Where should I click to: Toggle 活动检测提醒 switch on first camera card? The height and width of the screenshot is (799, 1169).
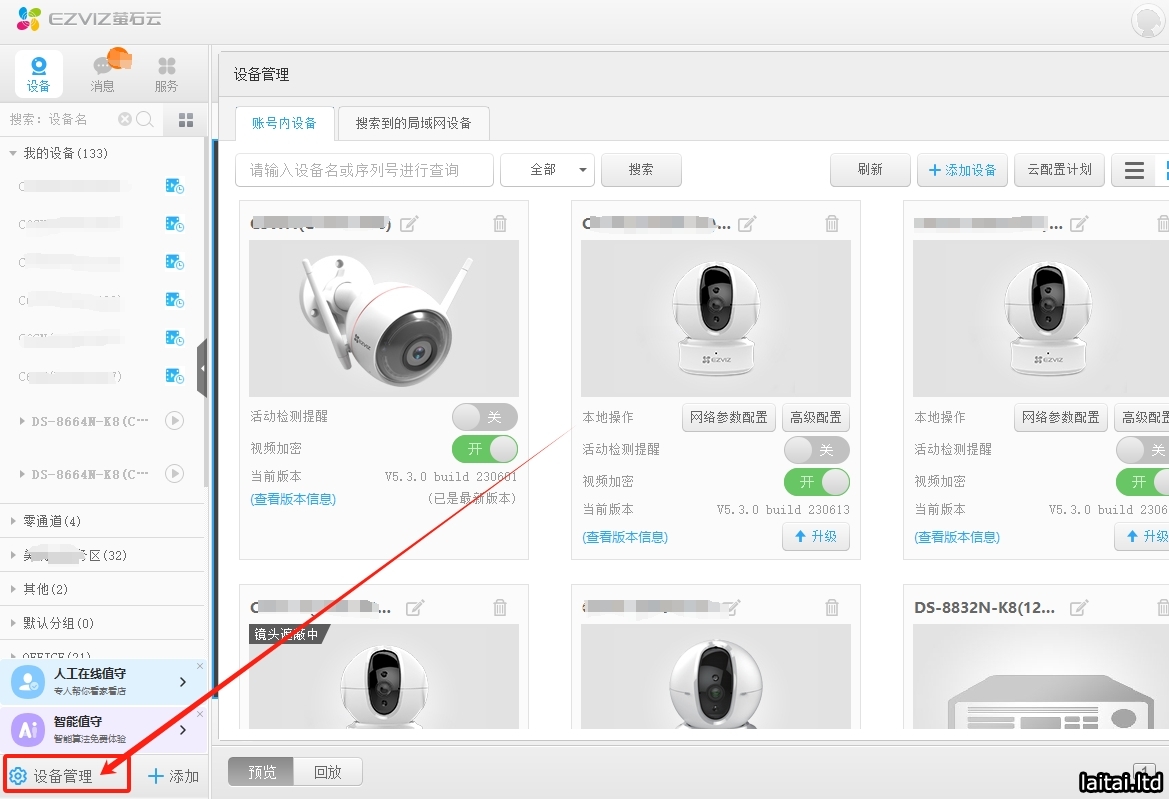[484, 417]
